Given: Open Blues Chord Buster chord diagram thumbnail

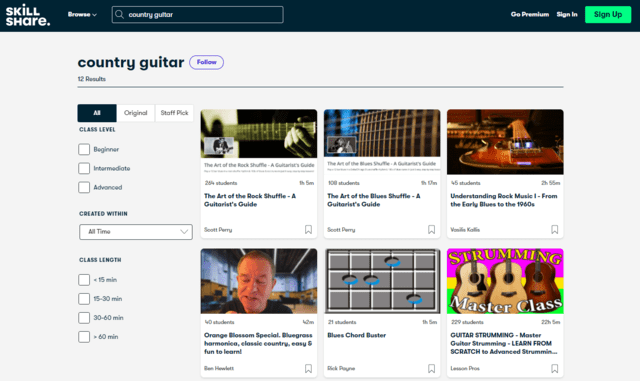Looking at the screenshot, I should click(x=382, y=281).
